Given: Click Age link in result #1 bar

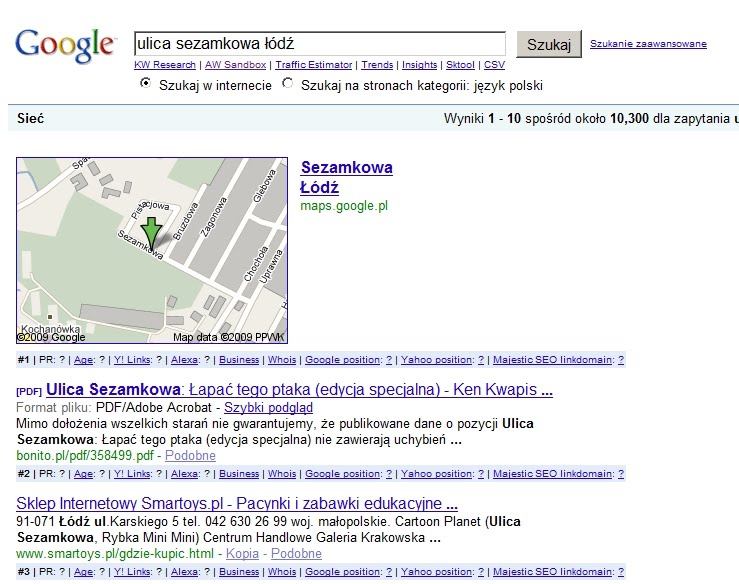Looking at the screenshot, I should [x=83, y=360].
